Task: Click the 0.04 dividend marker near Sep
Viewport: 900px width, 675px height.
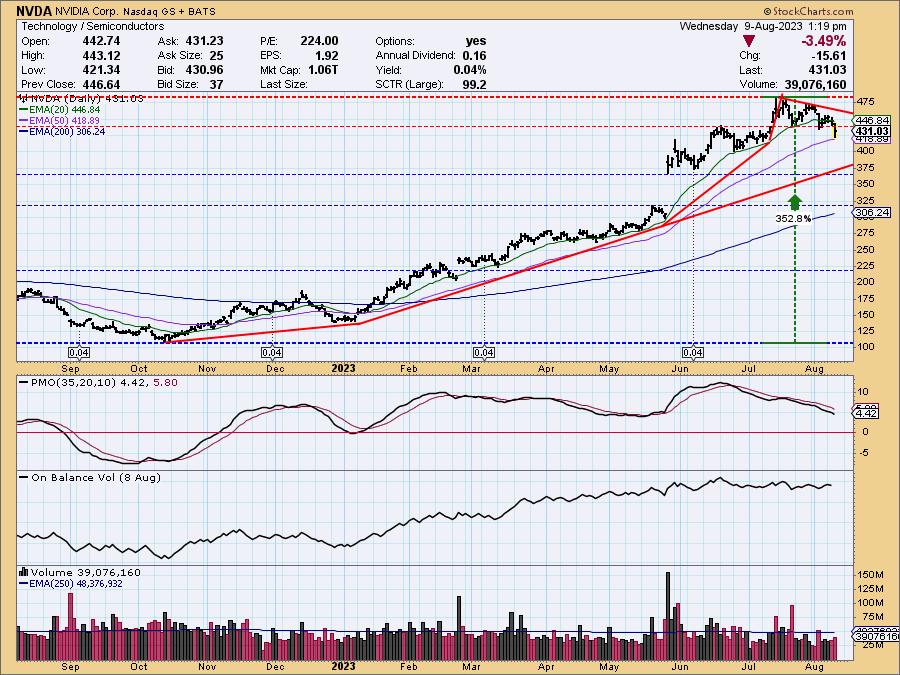Action: point(79,352)
